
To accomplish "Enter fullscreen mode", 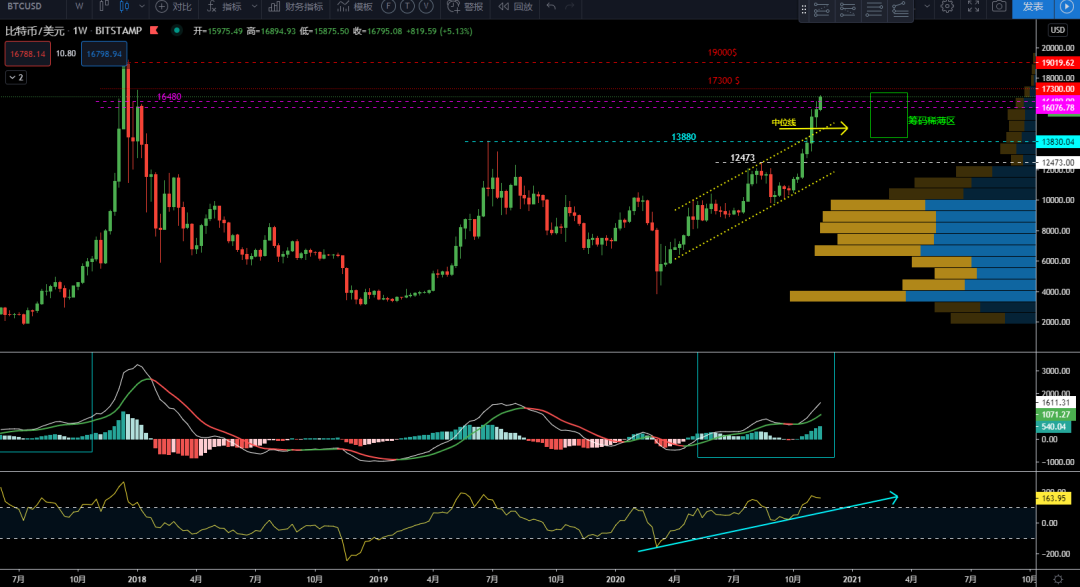I will [x=973, y=6].
